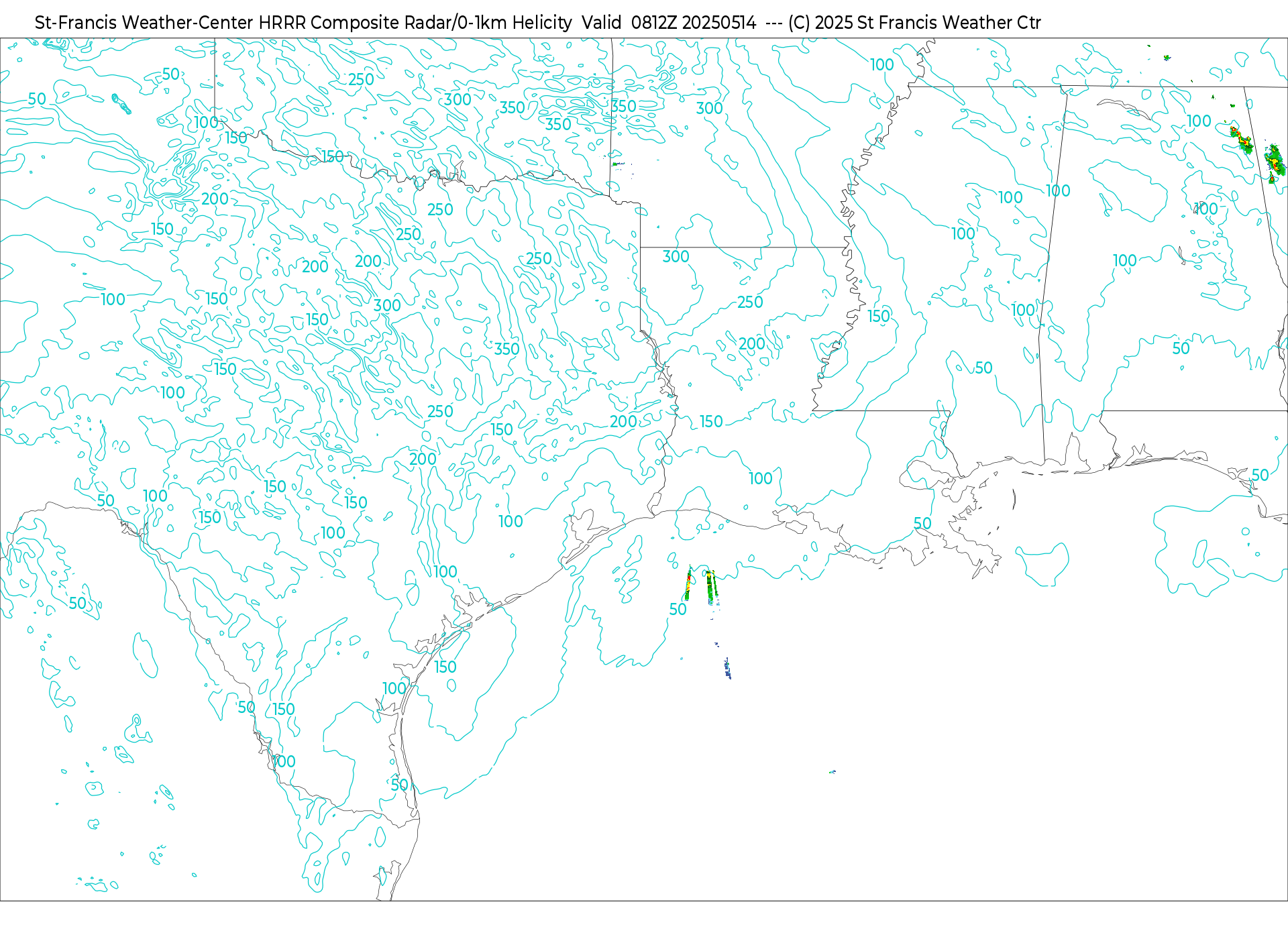Click "HRRR Composite Radar/0-1km Helicity" in the title
The height and width of the screenshot is (939, 1288).
coord(415,23)
